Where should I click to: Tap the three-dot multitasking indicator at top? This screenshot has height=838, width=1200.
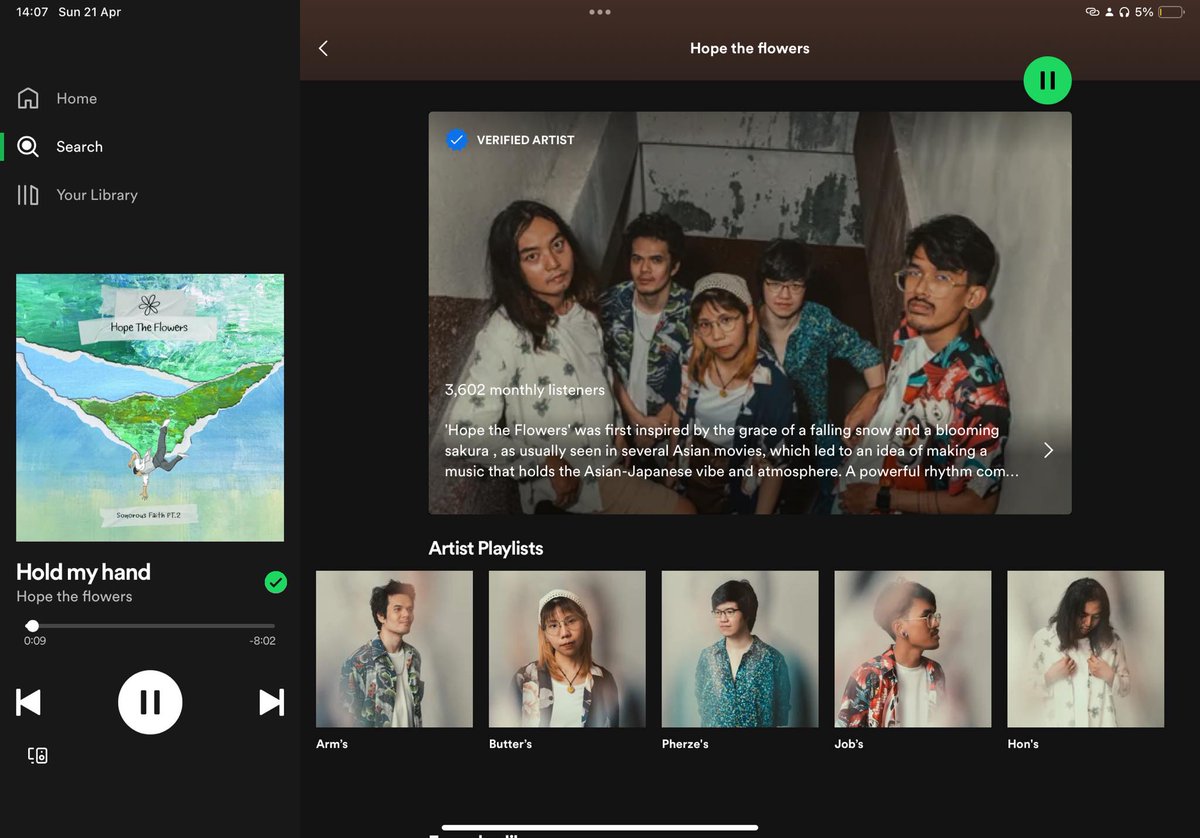coord(600,12)
